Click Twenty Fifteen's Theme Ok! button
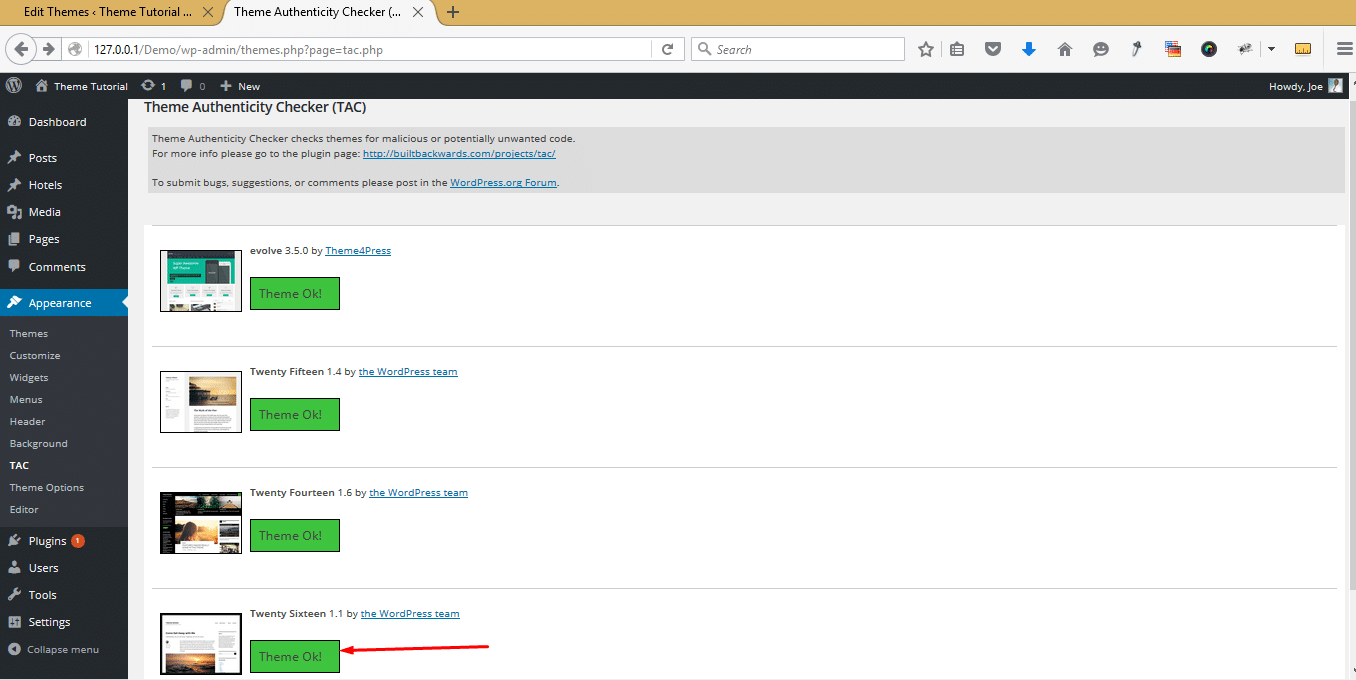 (x=295, y=415)
